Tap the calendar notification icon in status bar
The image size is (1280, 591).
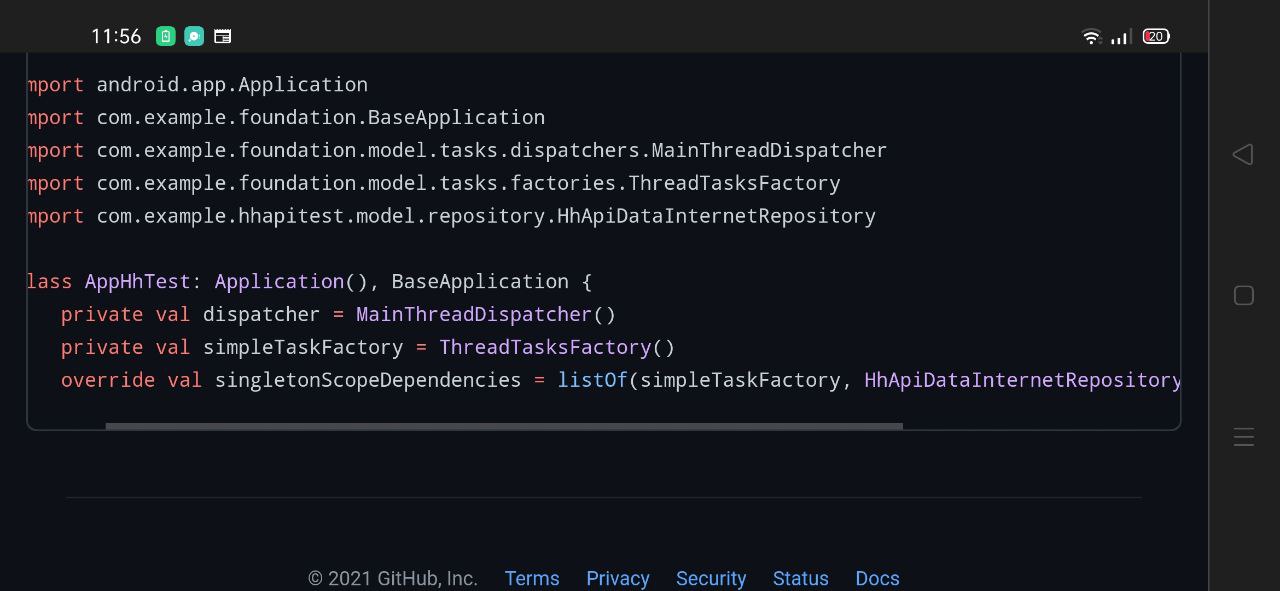tap(223, 36)
